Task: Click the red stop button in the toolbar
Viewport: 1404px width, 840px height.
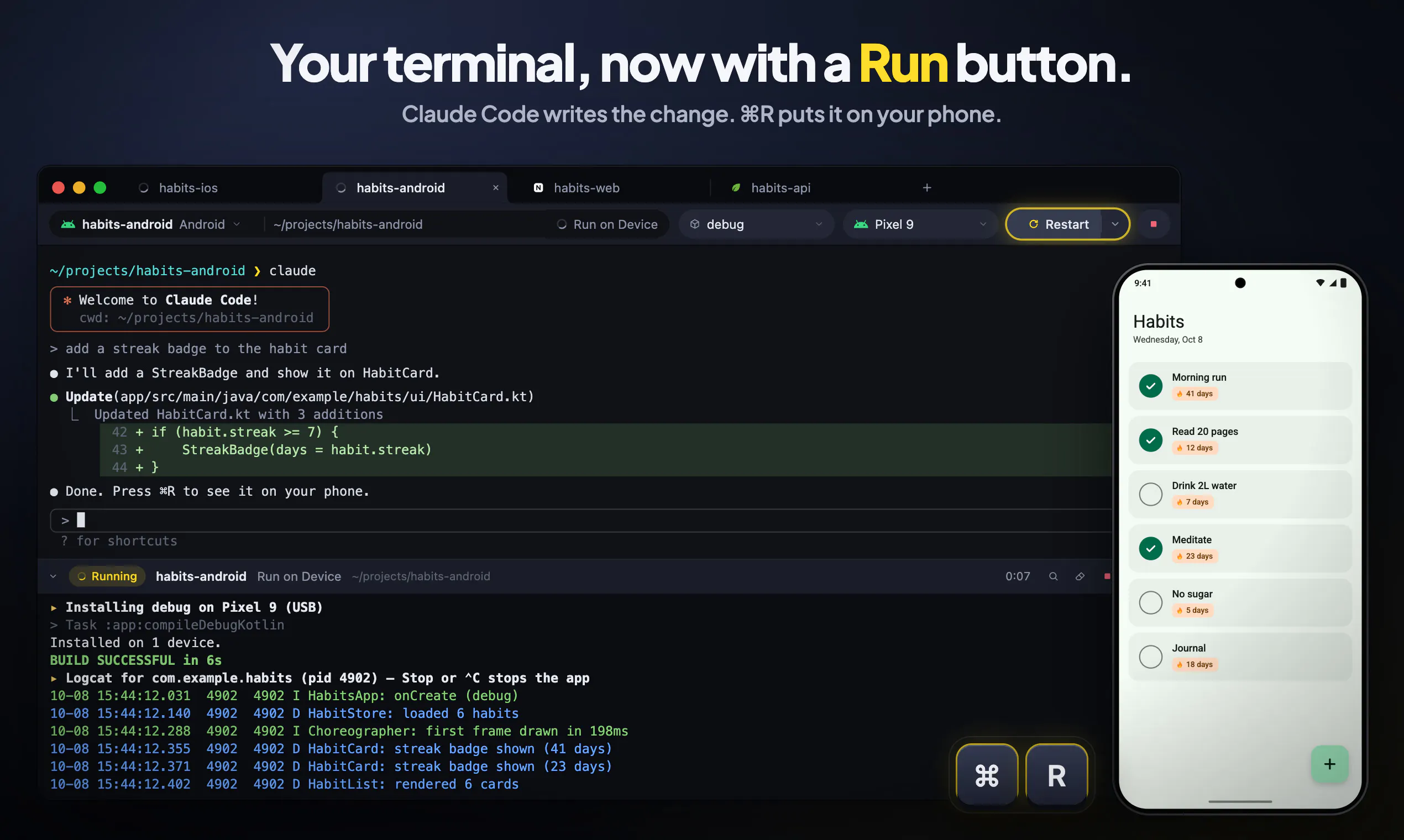Action: (1153, 224)
